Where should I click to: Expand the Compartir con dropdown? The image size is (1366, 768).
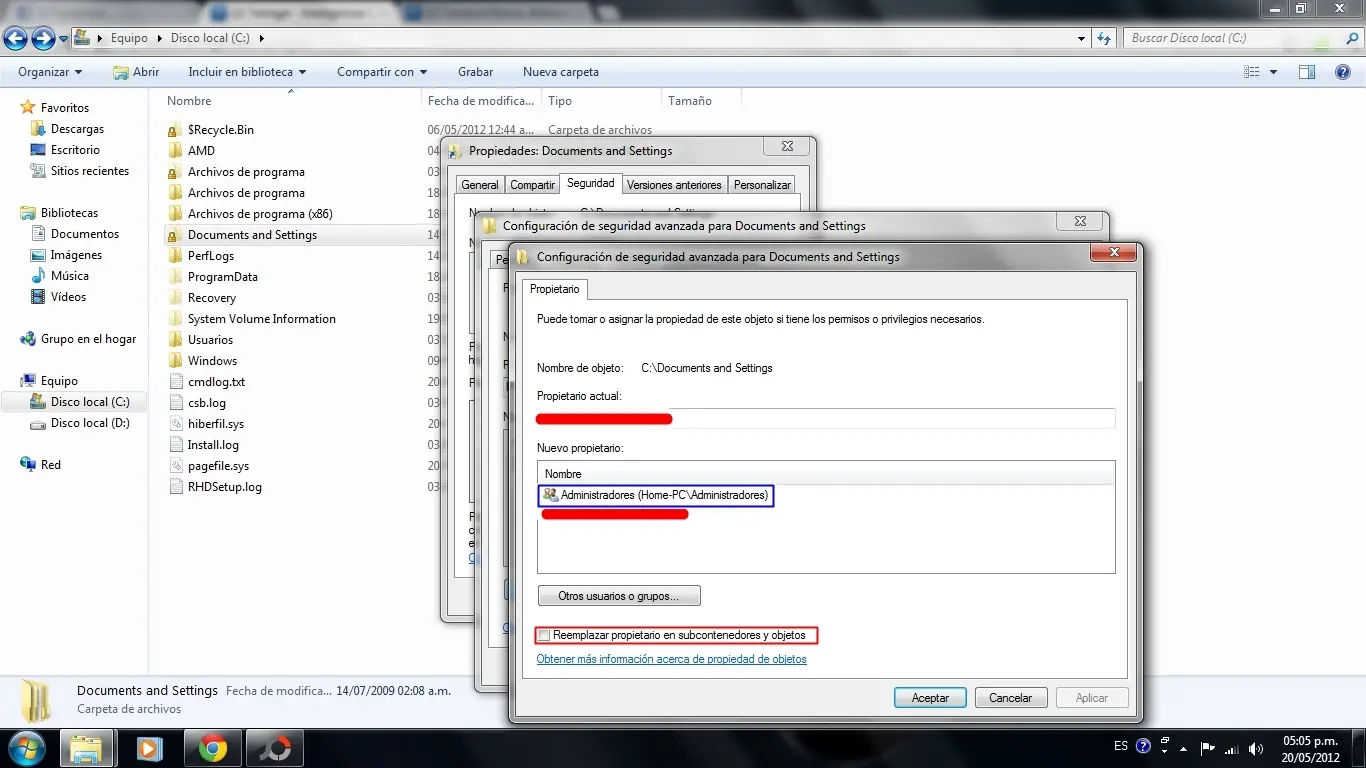tap(382, 72)
